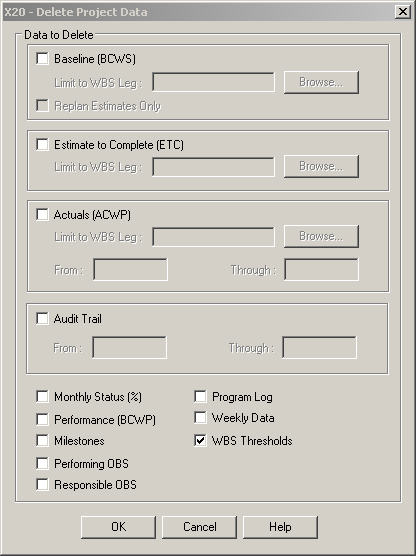Screen dimensions: 416x556
Task: Close the Delete Project Data dialog
Action: point(403,12)
